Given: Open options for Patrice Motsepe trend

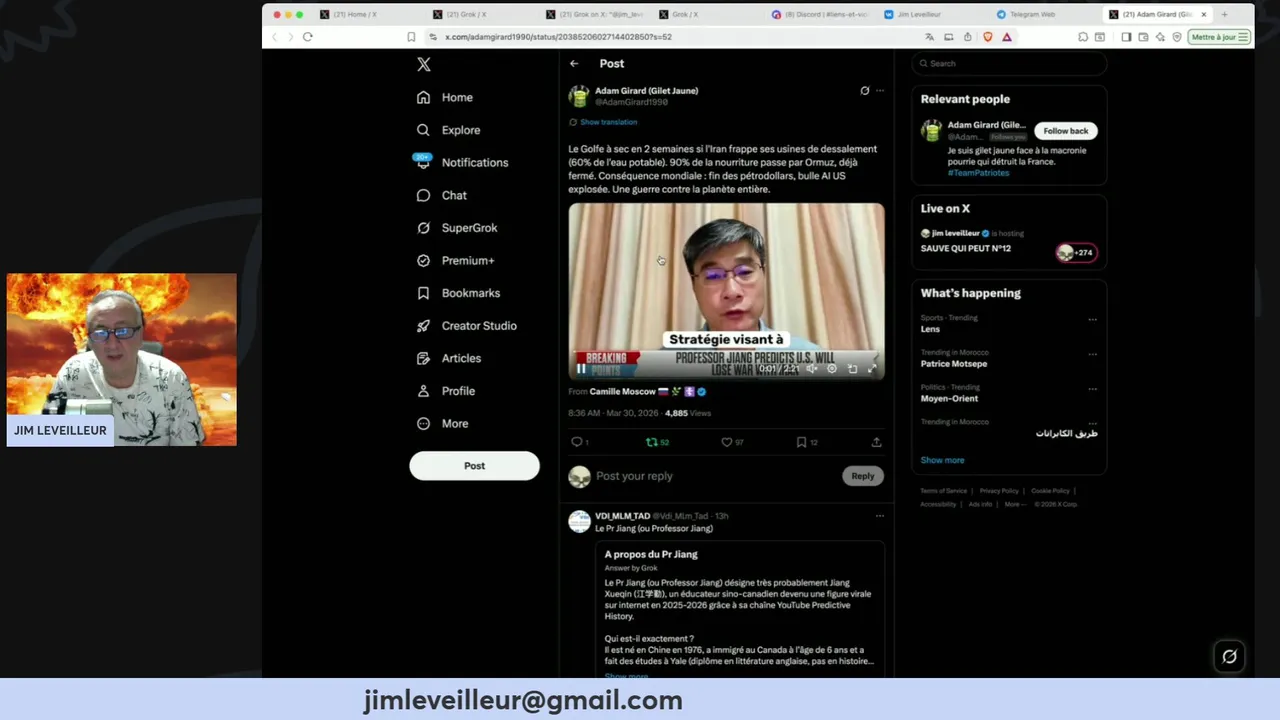Looking at the screenshot, I should tap(1092, 354).
